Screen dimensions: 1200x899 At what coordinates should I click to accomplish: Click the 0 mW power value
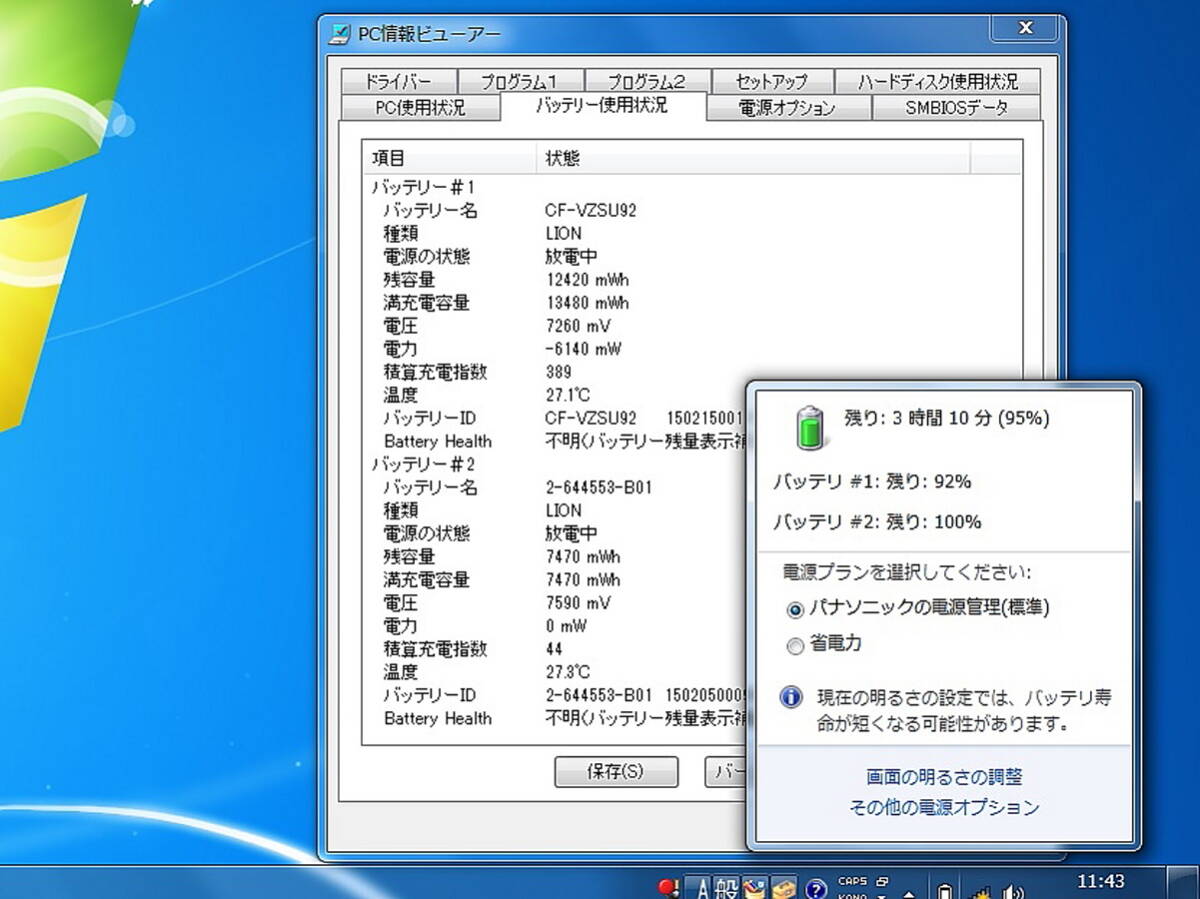pos(567,626)
